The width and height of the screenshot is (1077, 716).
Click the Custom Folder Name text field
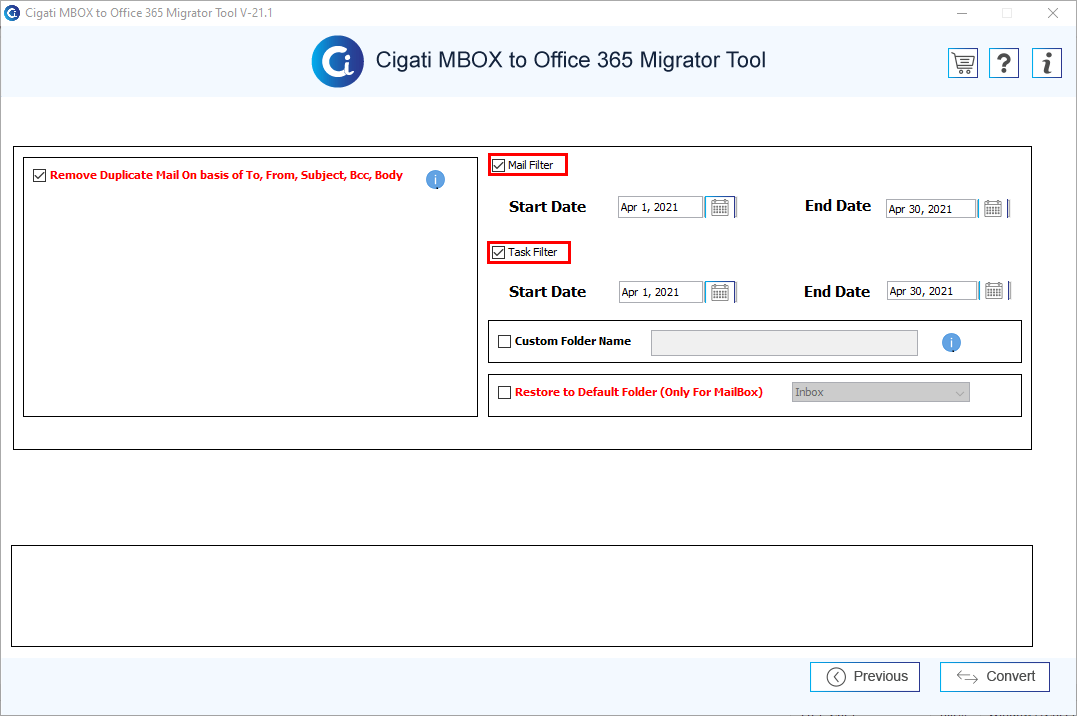[x=784, y=343]
